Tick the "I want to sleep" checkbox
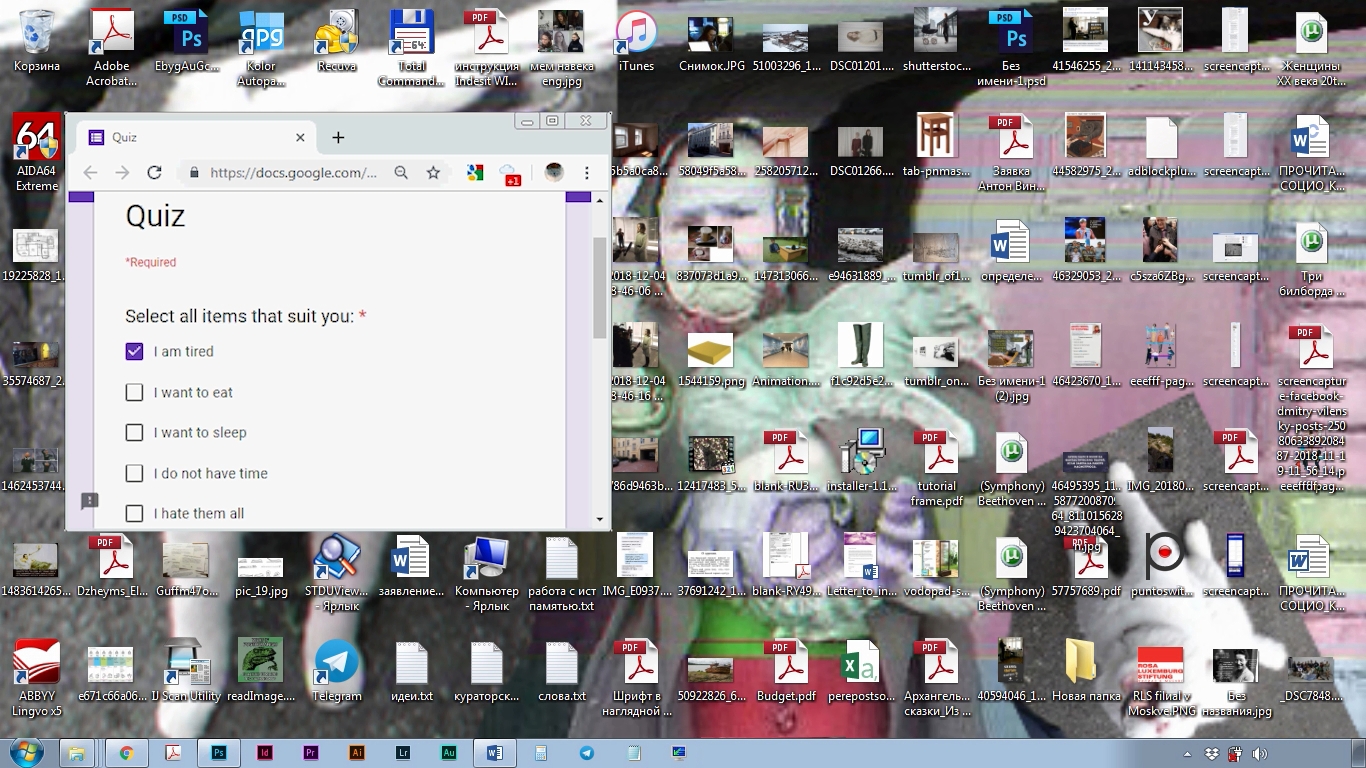1366x768 pixels. click(x=134, y=433)
